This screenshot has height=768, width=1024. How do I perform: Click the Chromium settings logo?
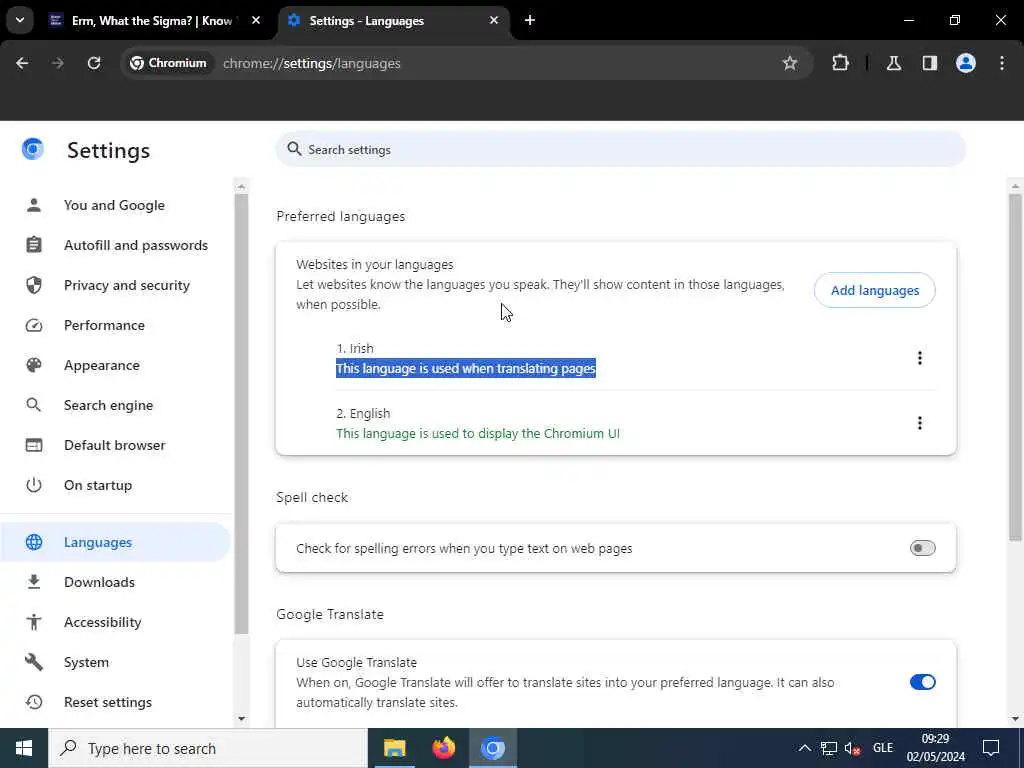coord(33,150)
